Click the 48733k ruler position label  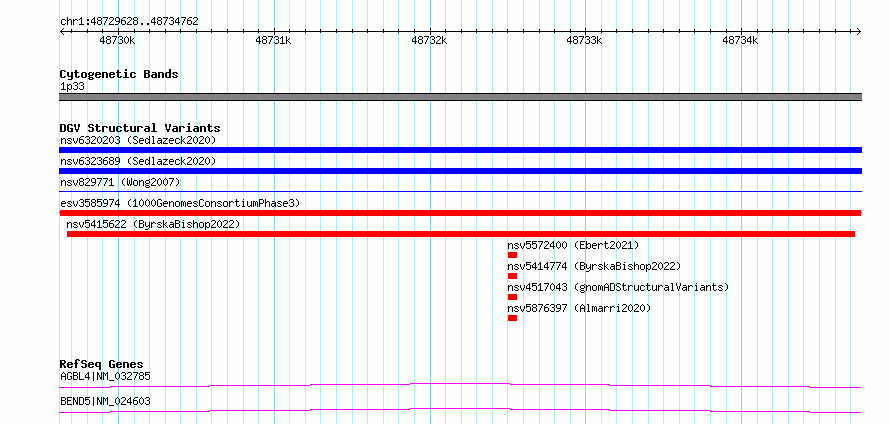coord(585,40)
